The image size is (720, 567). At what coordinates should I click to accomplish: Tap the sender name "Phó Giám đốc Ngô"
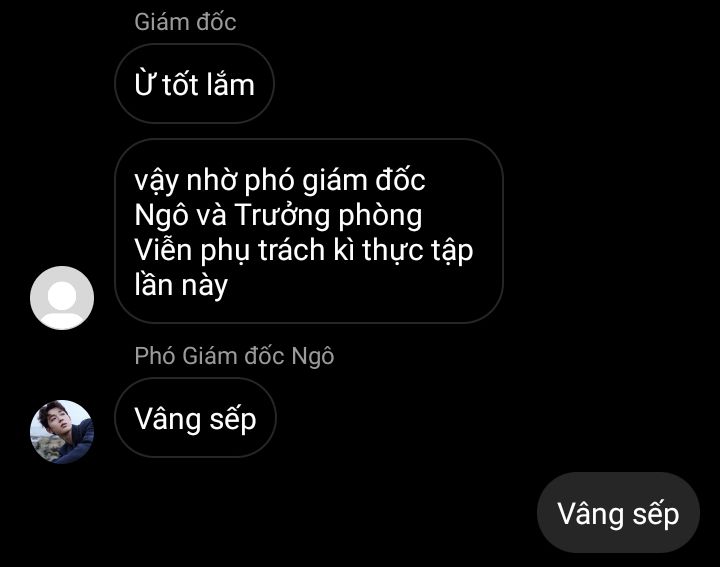(234, 356)
